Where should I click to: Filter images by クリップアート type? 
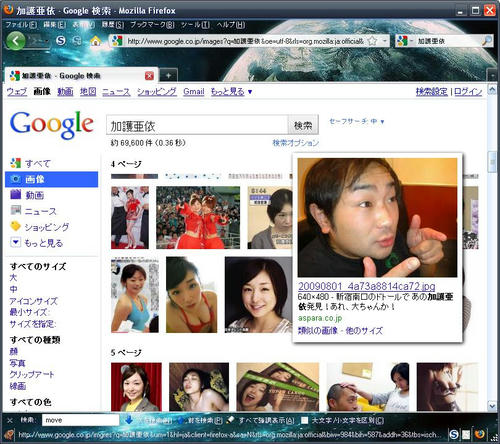click(x=32, y=374)
